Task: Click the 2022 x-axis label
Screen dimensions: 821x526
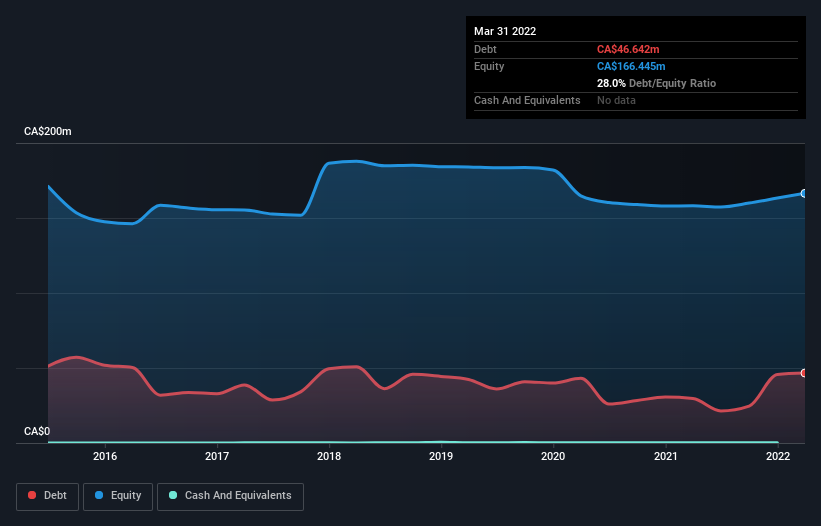Action: point(778,456)
